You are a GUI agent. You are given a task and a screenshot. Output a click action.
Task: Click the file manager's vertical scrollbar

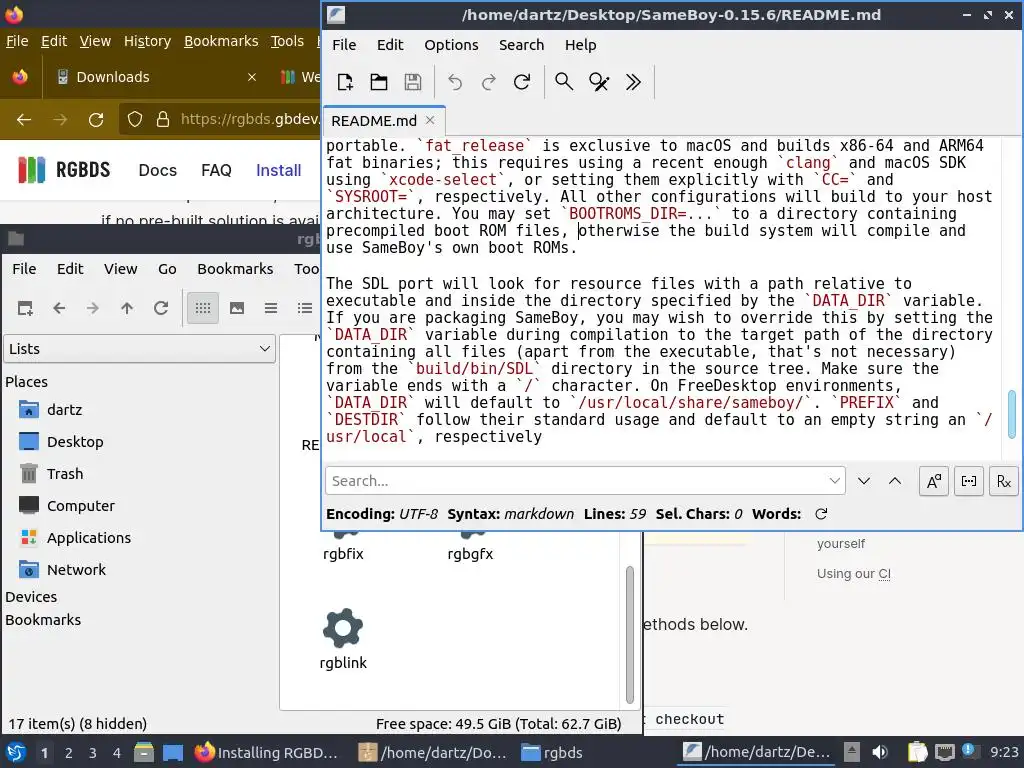pyautogui.click(x=630, y=634)
